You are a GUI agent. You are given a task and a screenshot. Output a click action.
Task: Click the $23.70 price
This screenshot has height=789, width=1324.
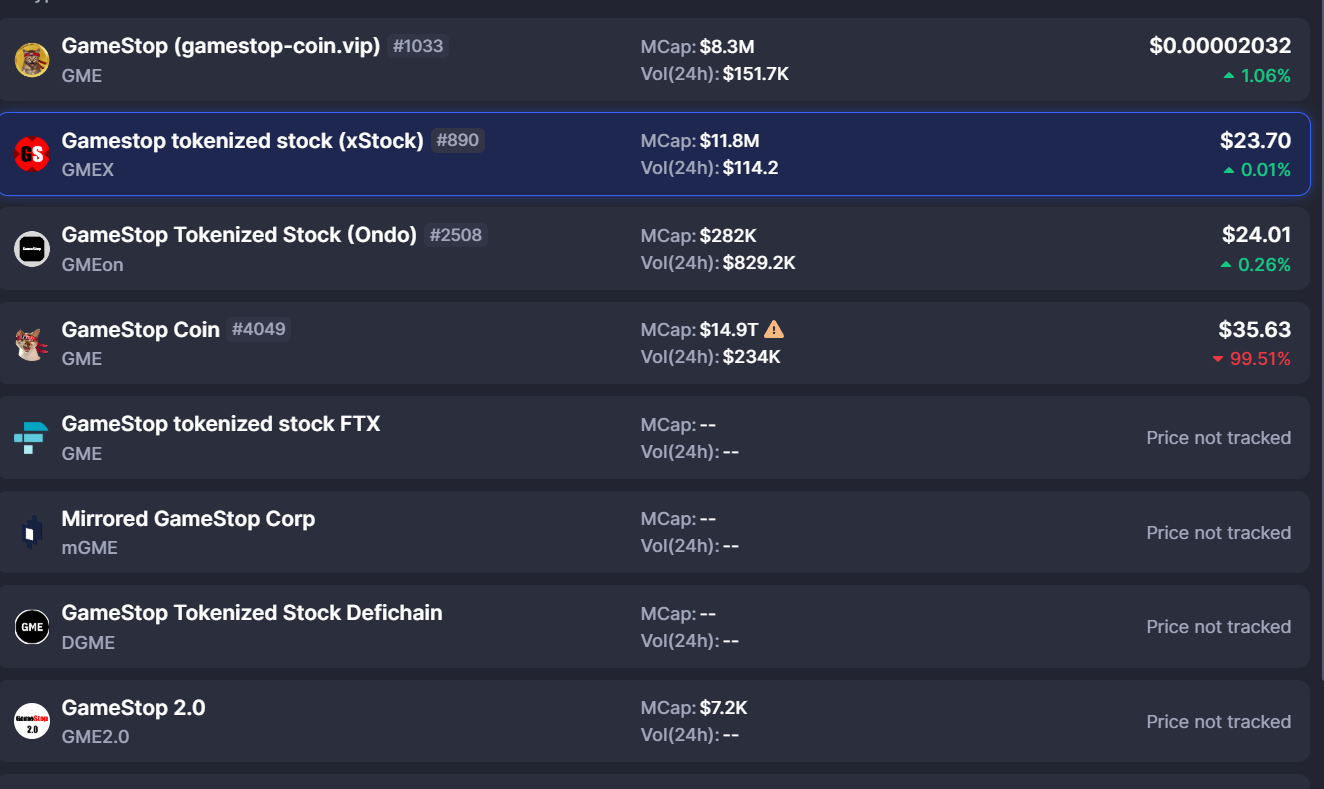1255,140
